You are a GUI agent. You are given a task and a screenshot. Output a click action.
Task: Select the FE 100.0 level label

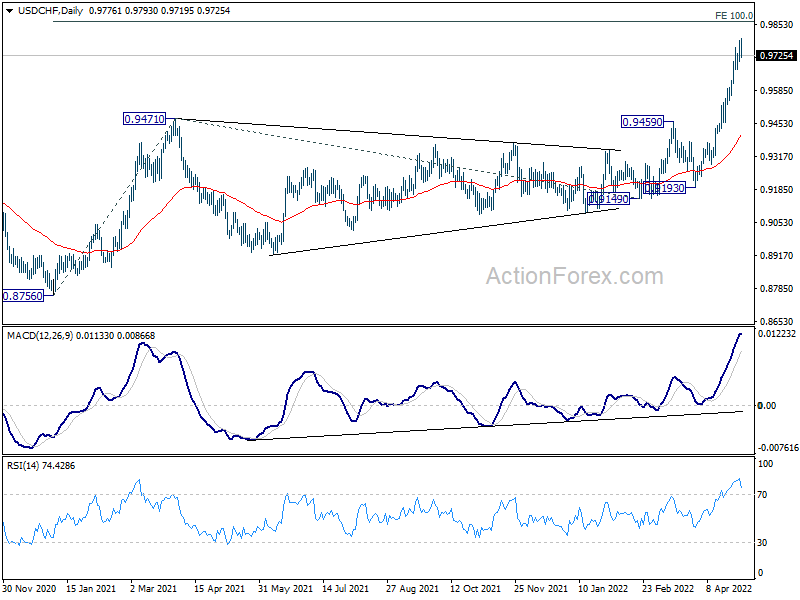[x=734, y=16]
